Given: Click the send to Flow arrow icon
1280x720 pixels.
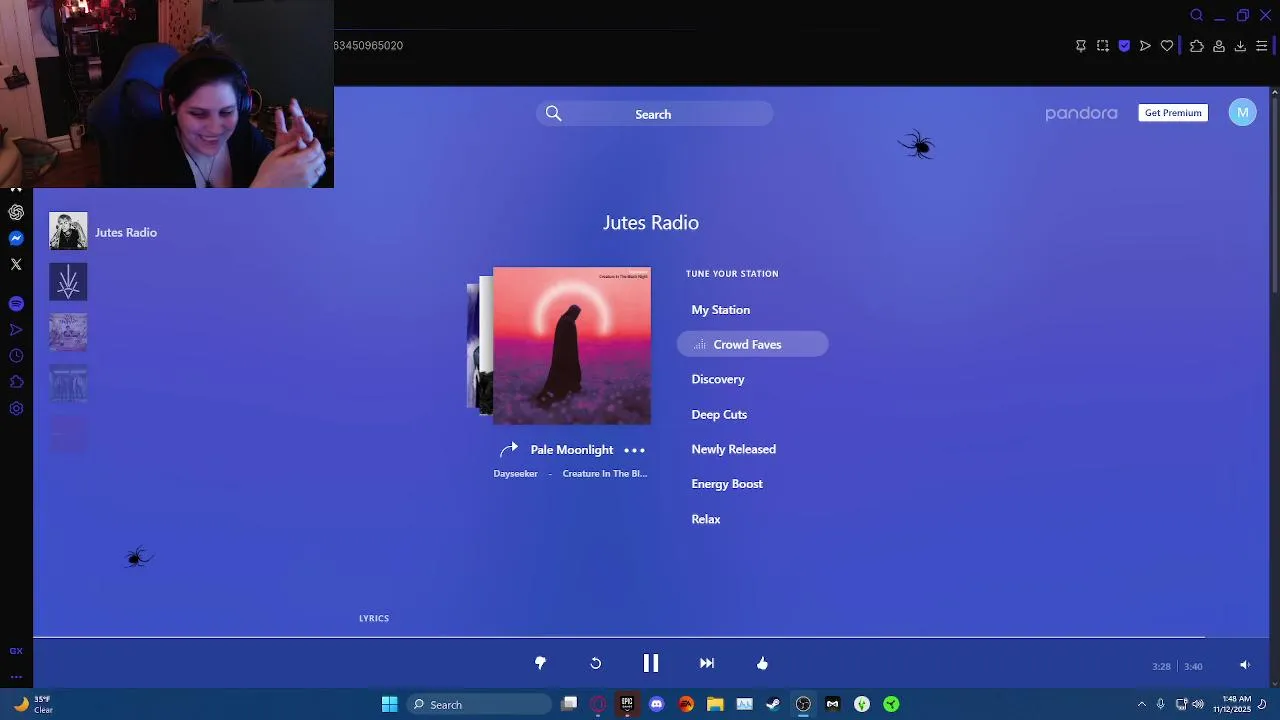Looking at the screenshot, I should (x=1145, y=46).
